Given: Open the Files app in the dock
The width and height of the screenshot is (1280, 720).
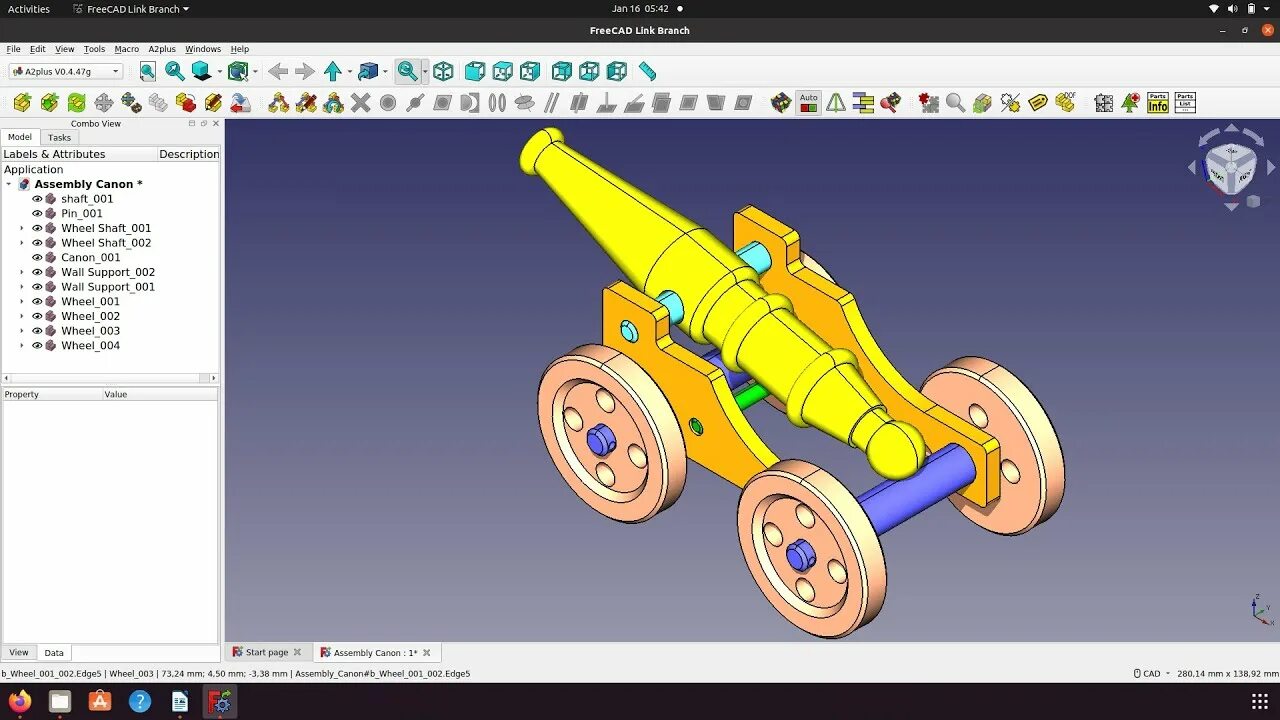Looking at the screenshot, I should point(60,701).
